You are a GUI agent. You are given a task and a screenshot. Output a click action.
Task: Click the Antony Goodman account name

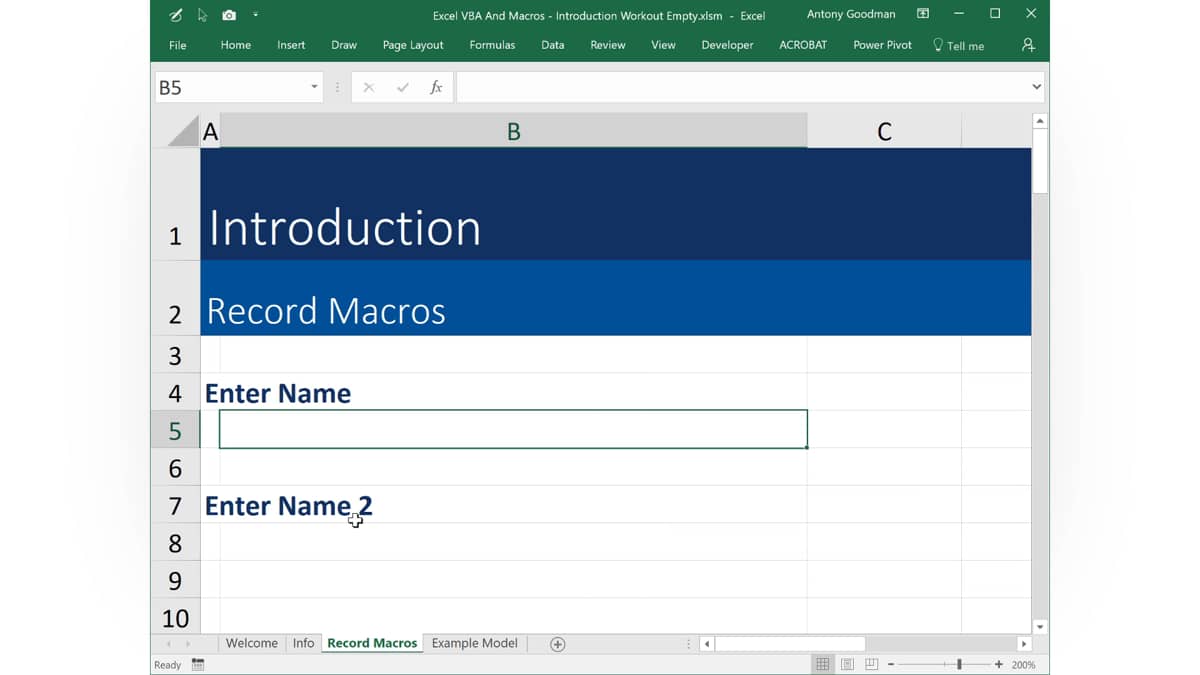(x=851, y=14)
